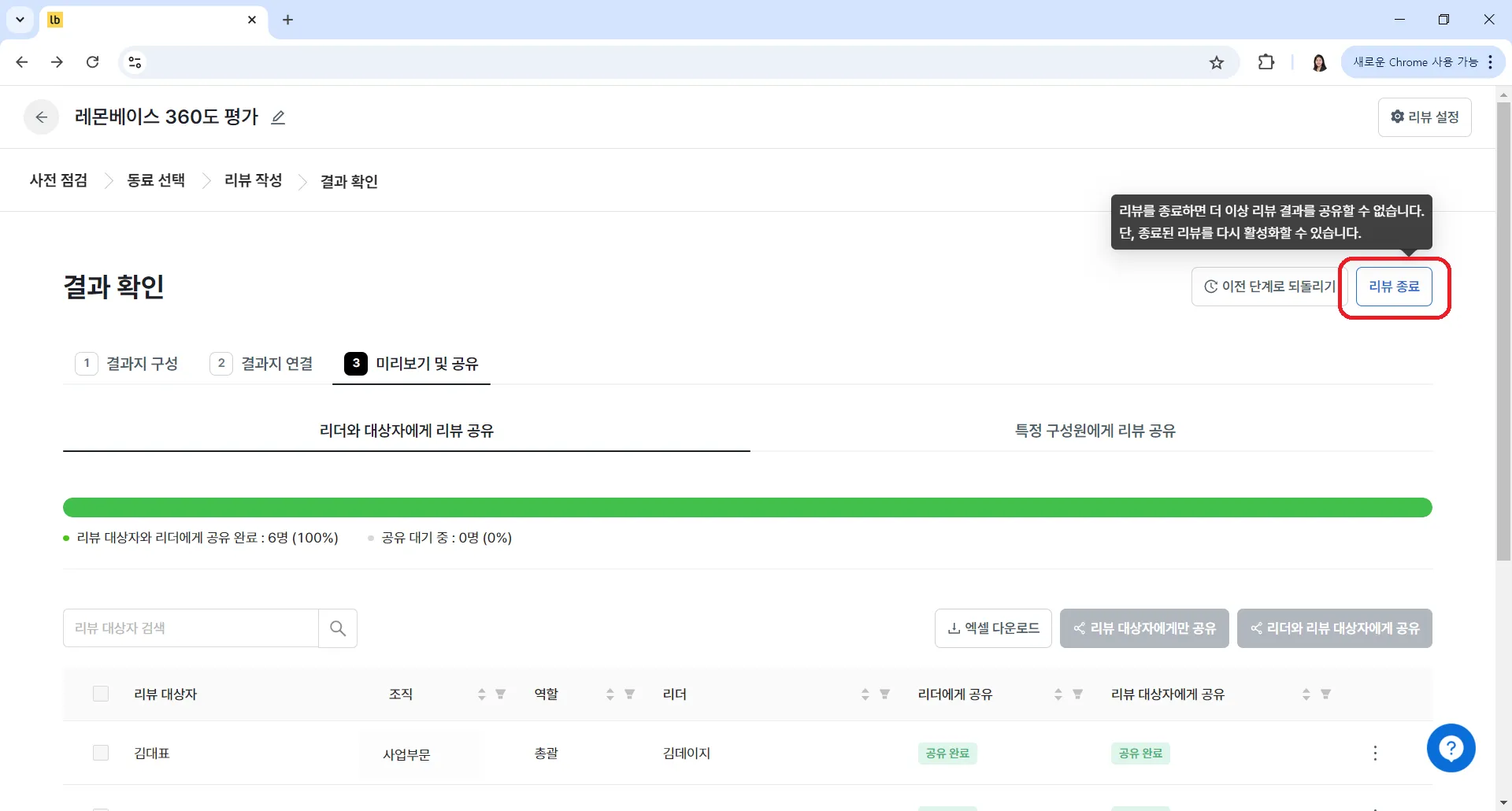This screenshot has height=811, width=1512.
Task: Open a new browser tab
Action: tap(287, 20)
